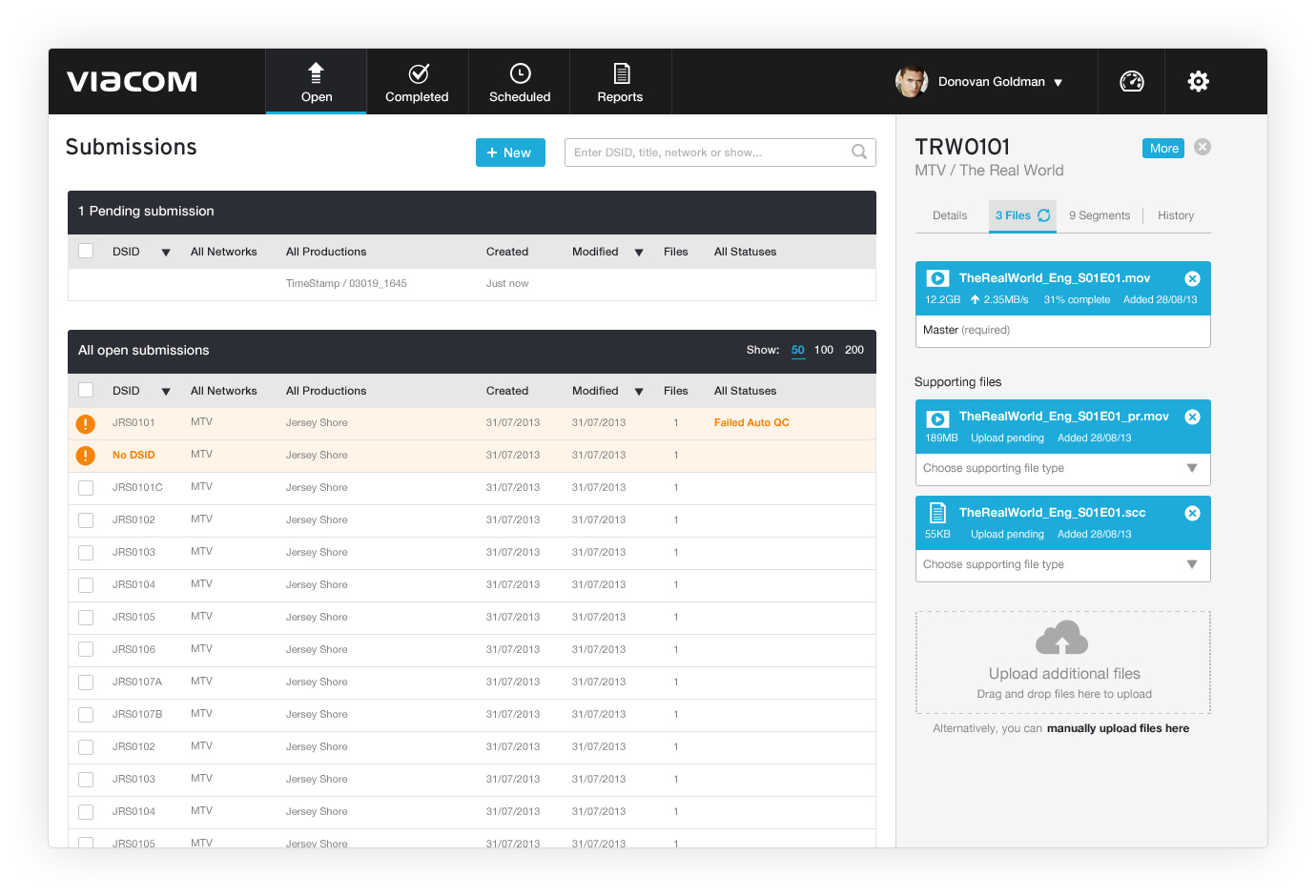
Task: Click the upload speed arrow icon
Action: [975, 299]
